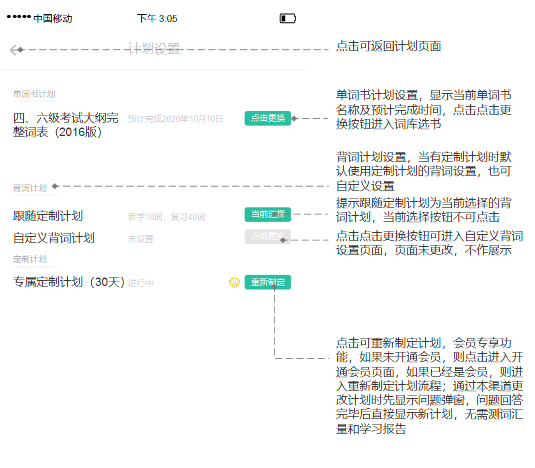The image size is (535, 468).
Task: Select the 跟随定制计划 row
Action: (48, 216)
